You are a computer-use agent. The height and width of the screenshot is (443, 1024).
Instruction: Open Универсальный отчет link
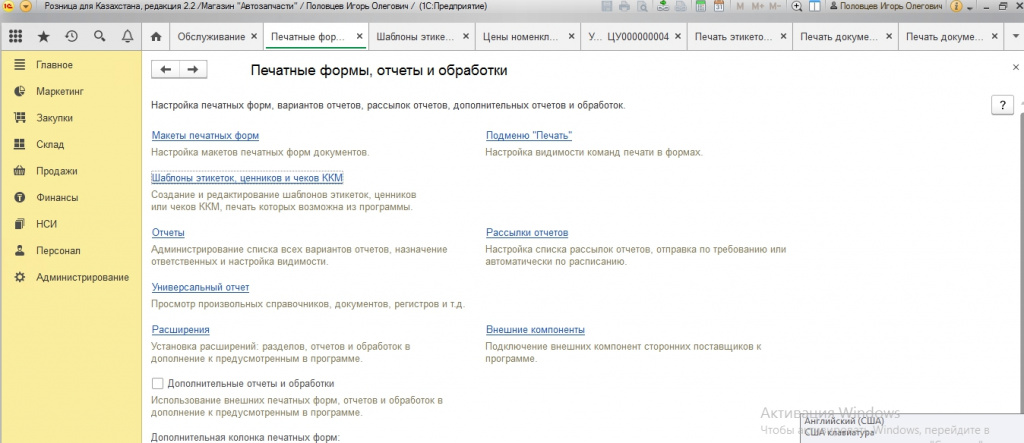pyautogui.click(x=200, y=287)
